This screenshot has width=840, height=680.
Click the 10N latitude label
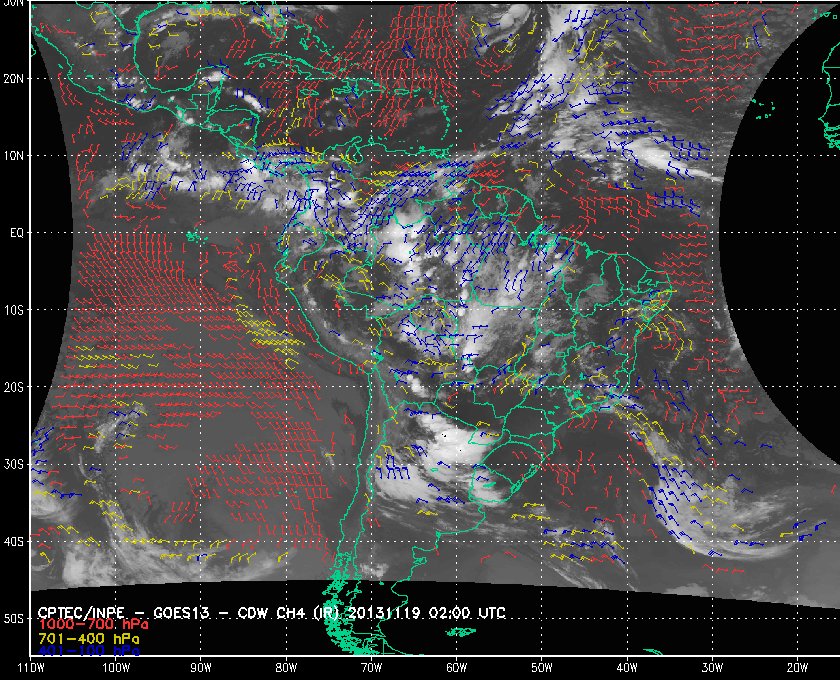13,156
